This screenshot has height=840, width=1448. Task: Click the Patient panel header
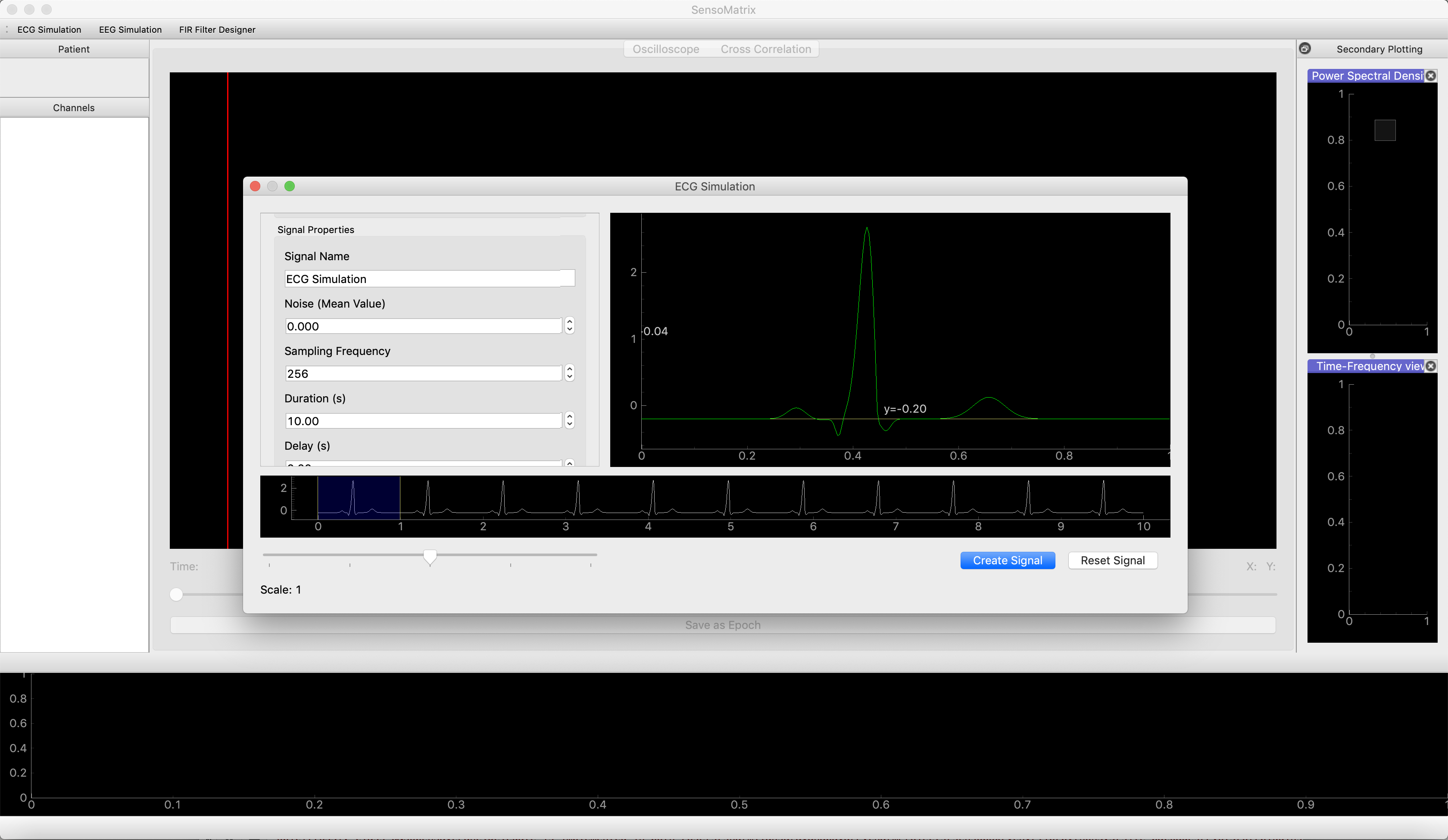74,50
